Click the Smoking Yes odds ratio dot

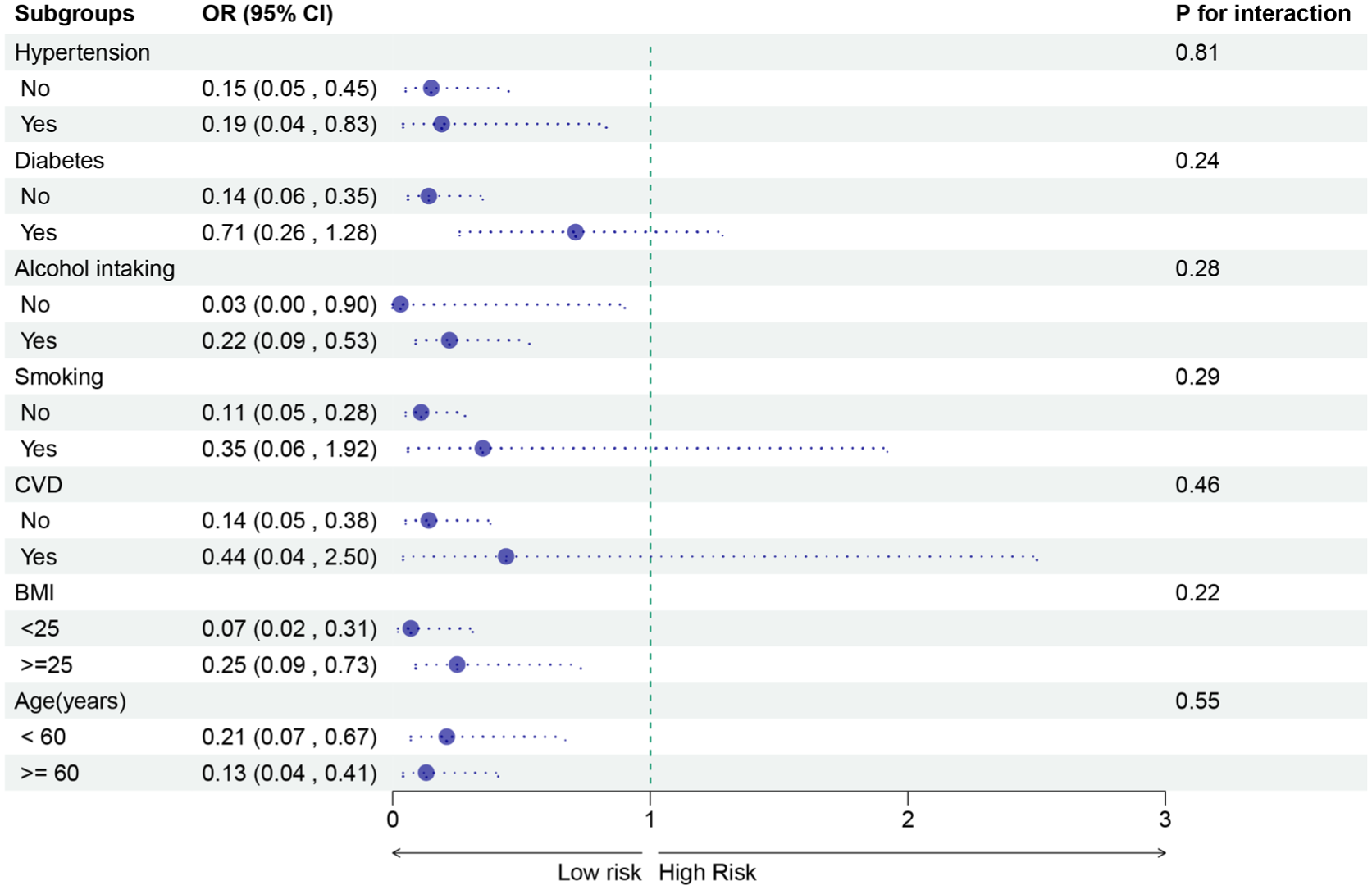point(483,449)
